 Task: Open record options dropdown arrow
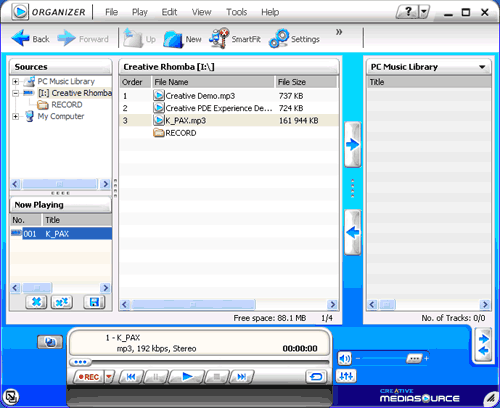(x=109, y=377)
